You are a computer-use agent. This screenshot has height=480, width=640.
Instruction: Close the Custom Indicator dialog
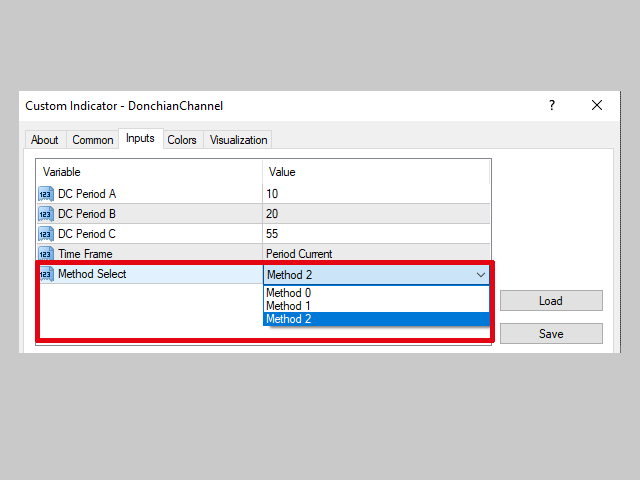tap(597, 105)
